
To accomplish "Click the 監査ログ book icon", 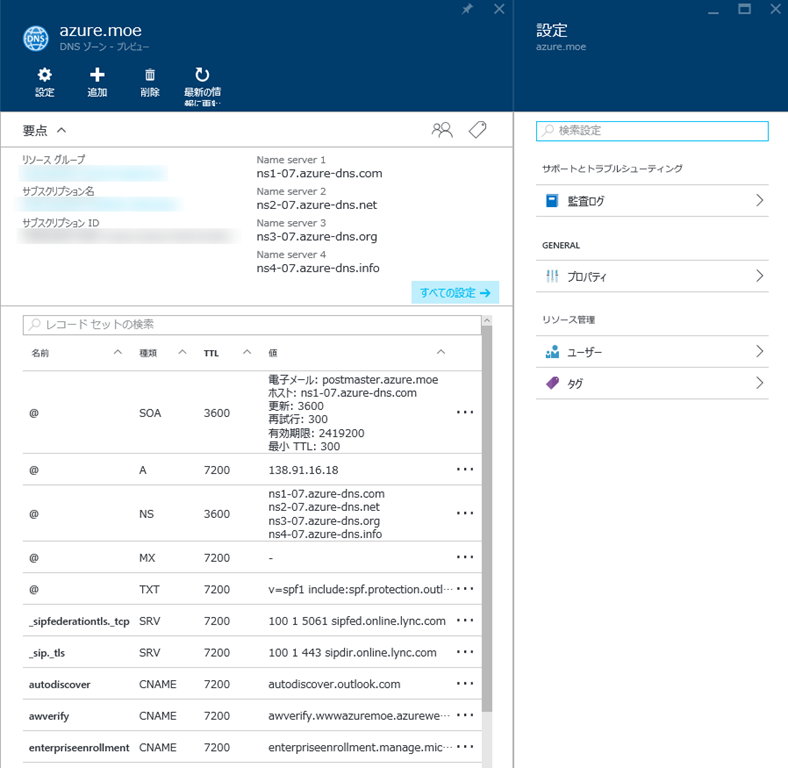I will [552, 201].
